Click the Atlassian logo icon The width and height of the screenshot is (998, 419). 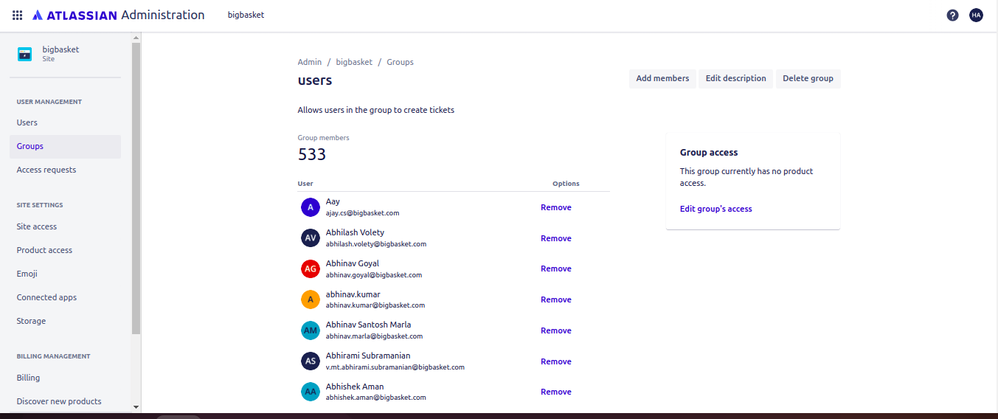(38, 15)
